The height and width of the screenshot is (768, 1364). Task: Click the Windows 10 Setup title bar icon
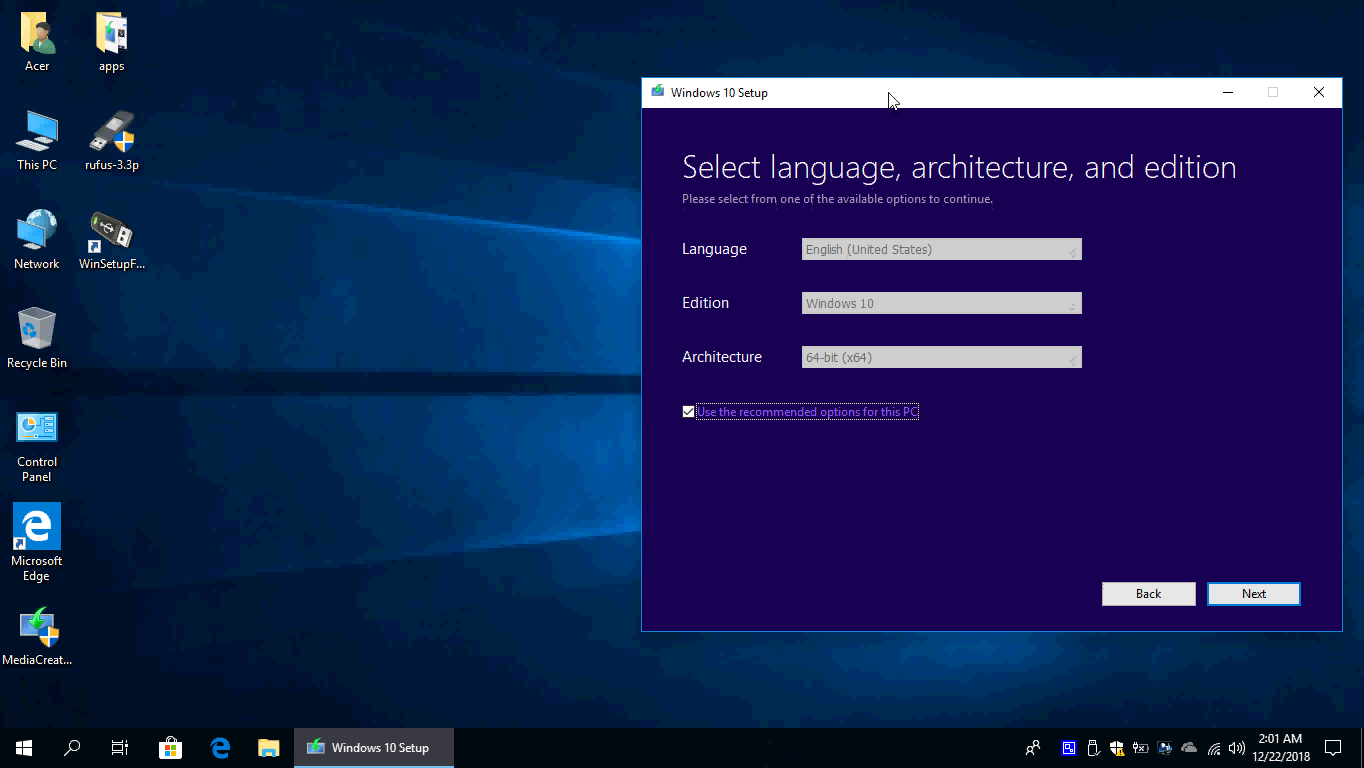click(x=657, y=92)
